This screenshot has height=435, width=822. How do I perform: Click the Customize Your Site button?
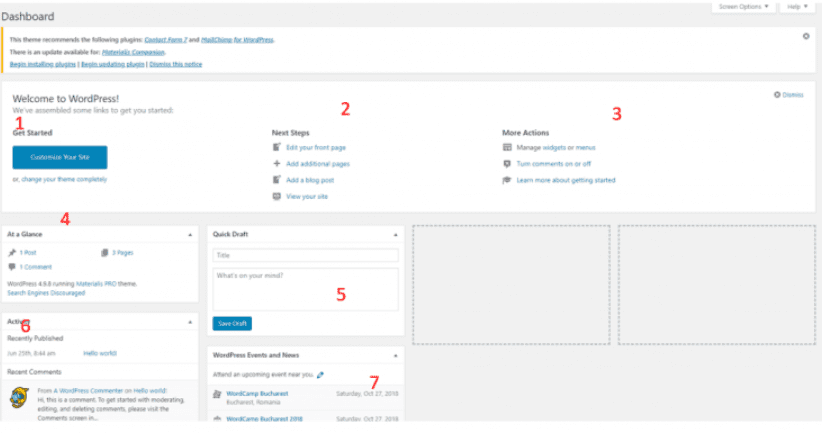(x=60, y=157)
